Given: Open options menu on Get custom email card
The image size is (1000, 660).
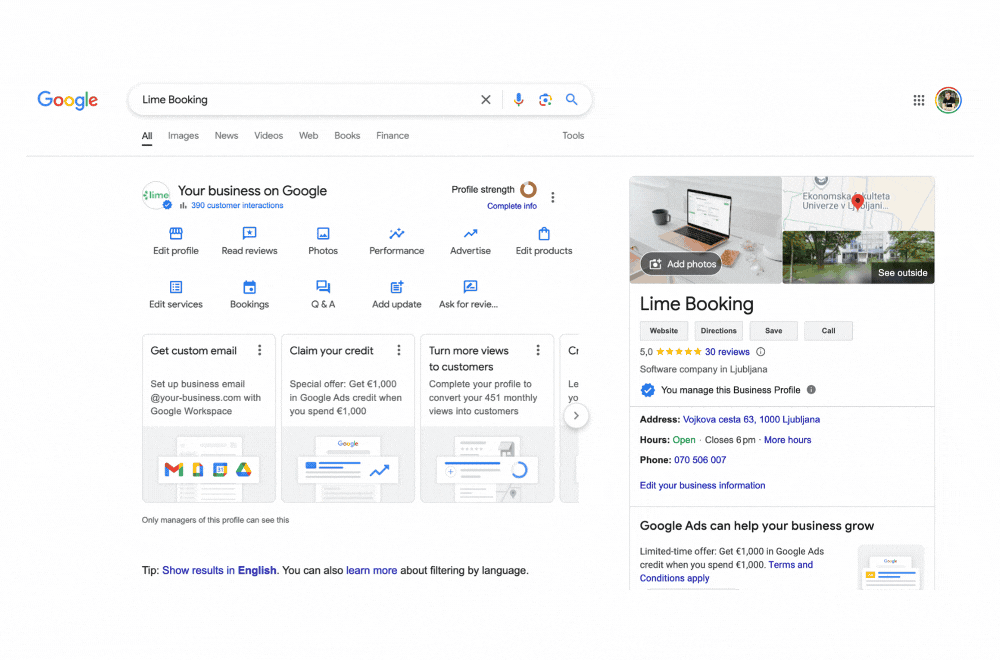Looking at the screenshot, I should click(260, 350).
